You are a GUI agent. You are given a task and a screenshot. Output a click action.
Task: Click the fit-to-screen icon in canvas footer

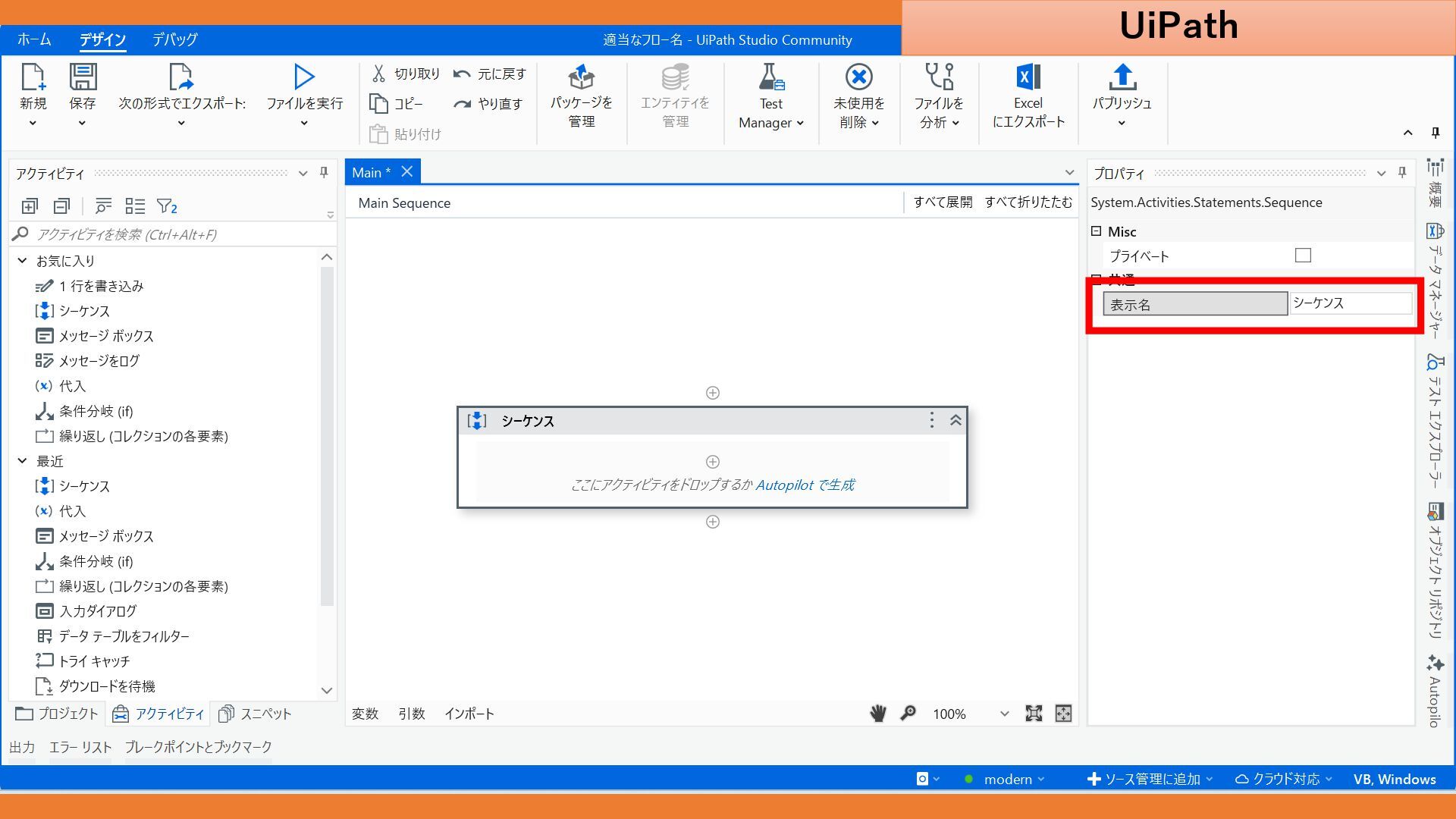1034,714
